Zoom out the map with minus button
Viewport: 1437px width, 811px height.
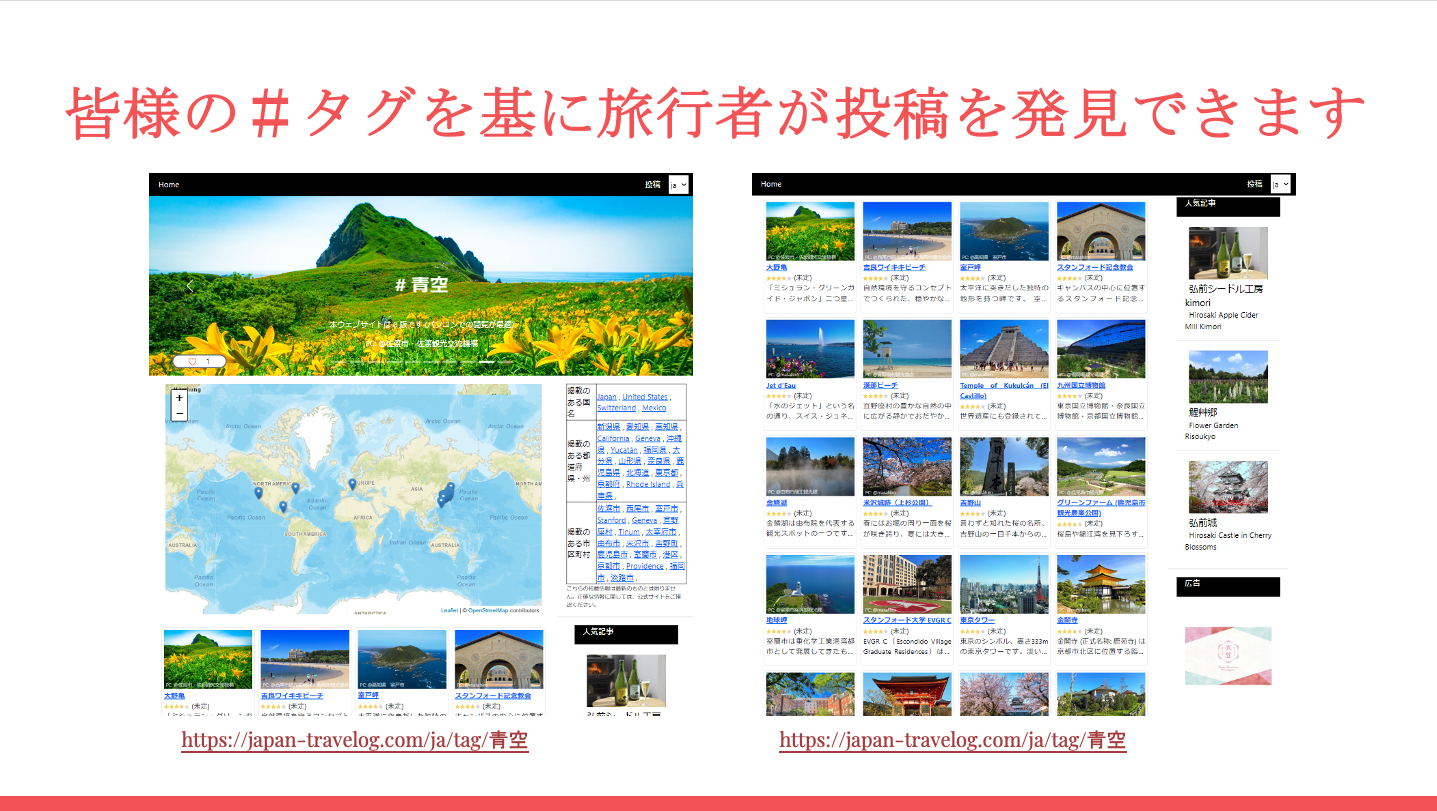[x=179, y=413]
